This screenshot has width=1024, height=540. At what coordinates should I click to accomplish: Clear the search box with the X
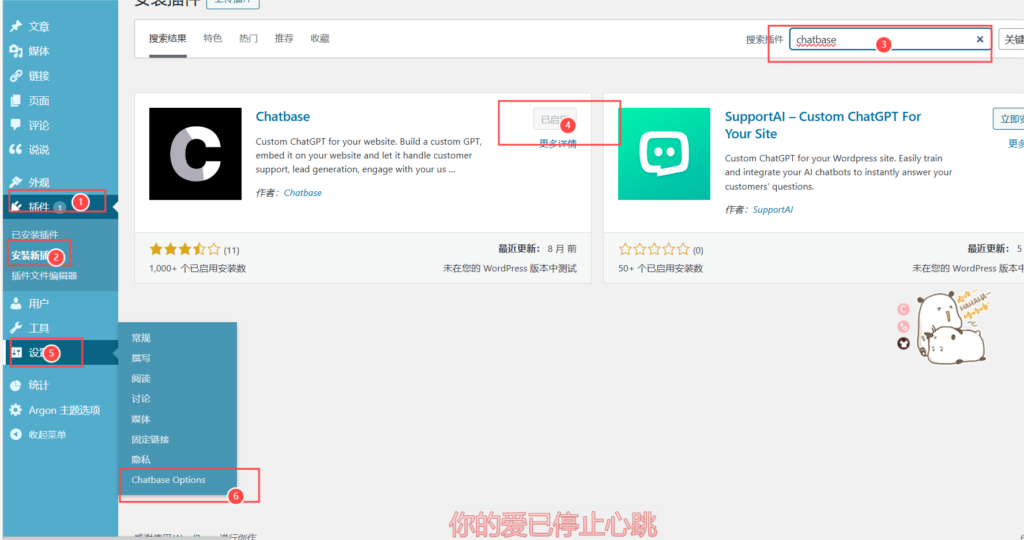coord(980,40)
